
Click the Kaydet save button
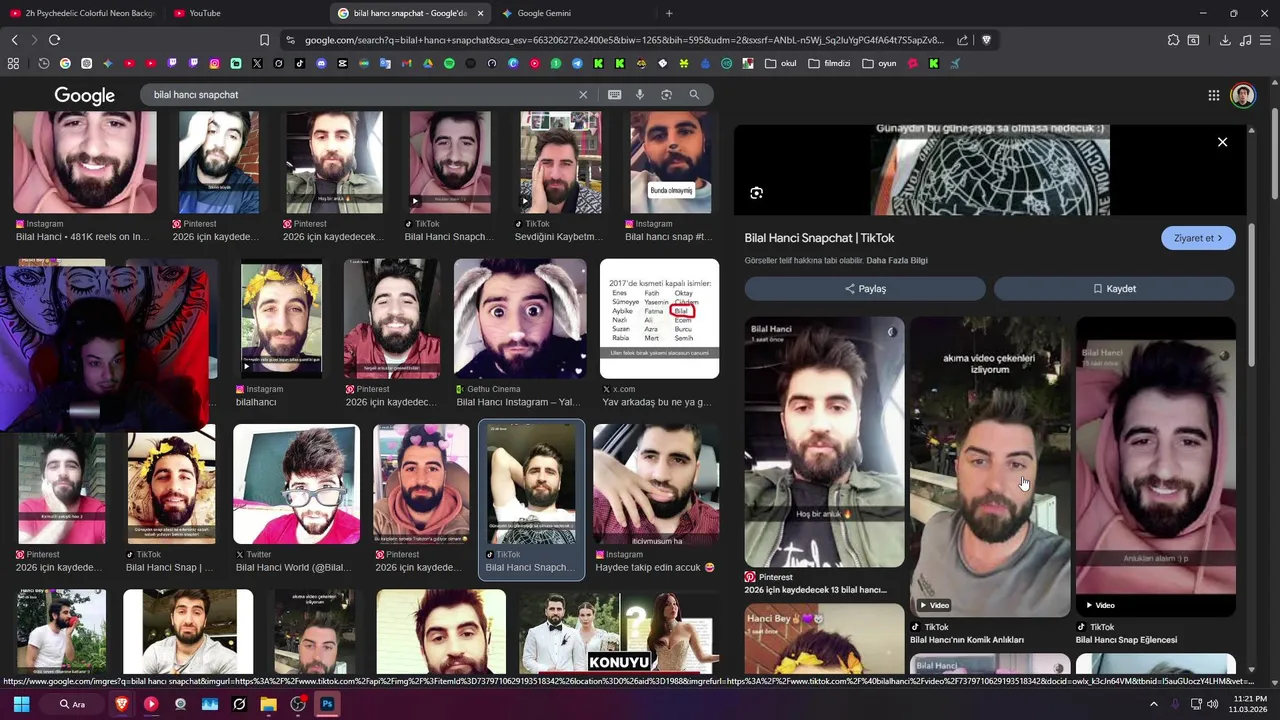coord(1114,289)
